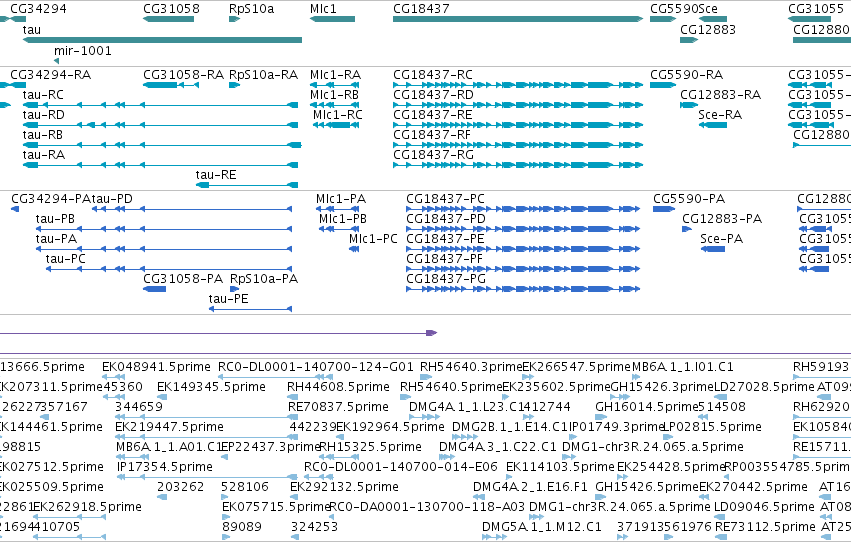Click EST IP17354.5prime

pos(164,467)
